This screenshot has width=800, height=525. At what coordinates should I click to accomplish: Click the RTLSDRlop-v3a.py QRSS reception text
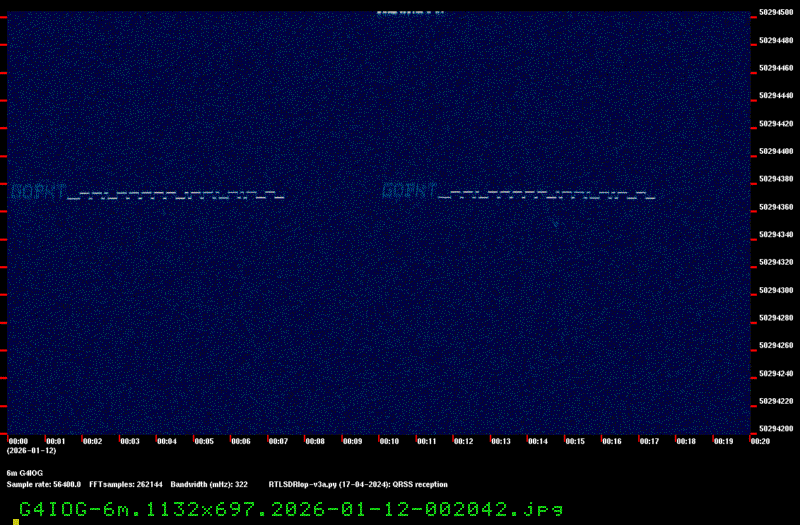coord(358,484)
